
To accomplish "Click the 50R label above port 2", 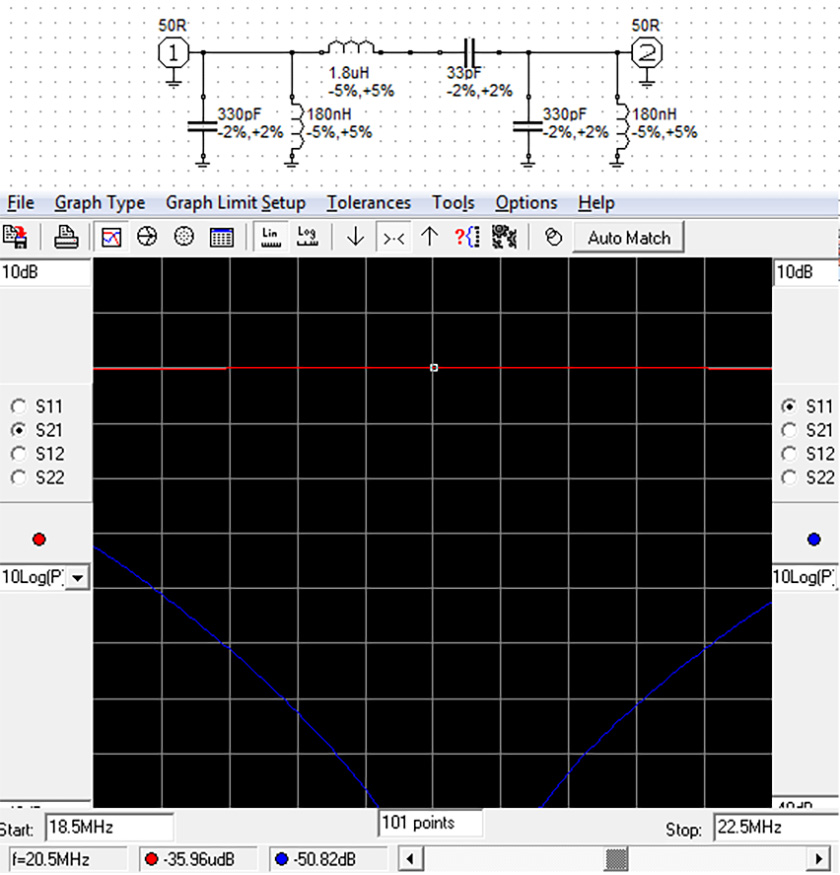I will coord(646,25).
